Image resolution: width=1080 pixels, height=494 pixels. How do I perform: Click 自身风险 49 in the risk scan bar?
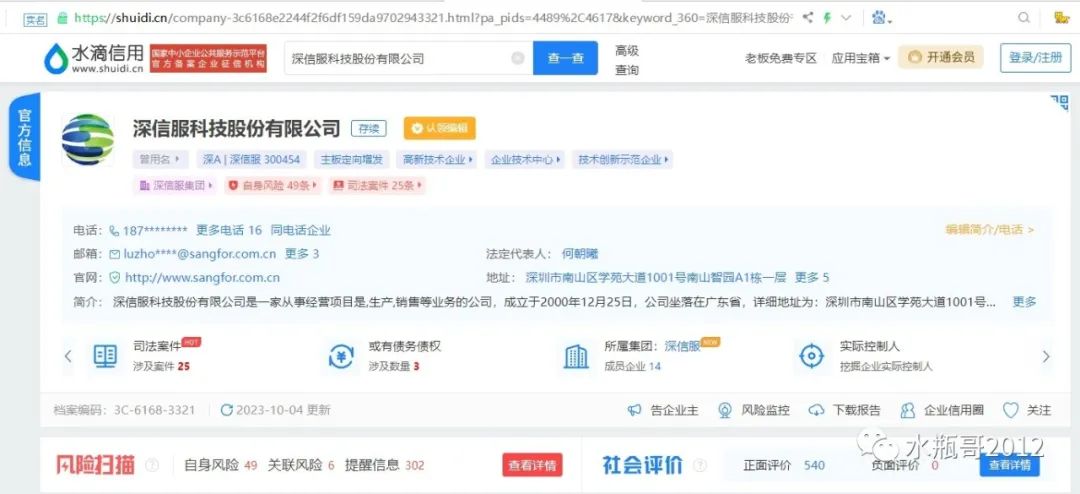pos(220,465)
